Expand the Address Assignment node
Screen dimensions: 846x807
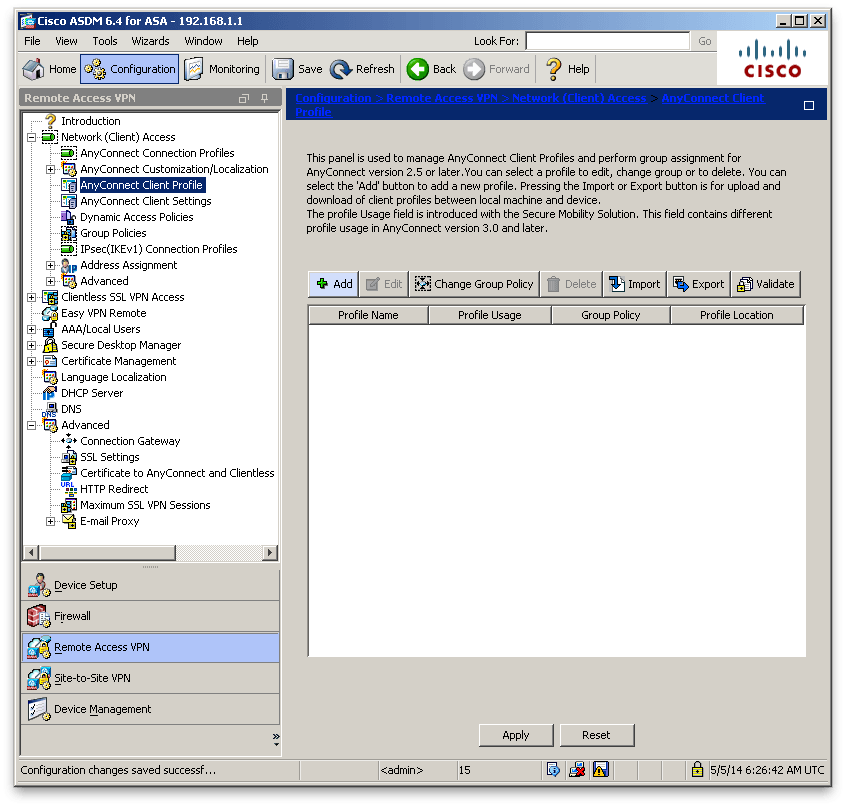point(50,265)
